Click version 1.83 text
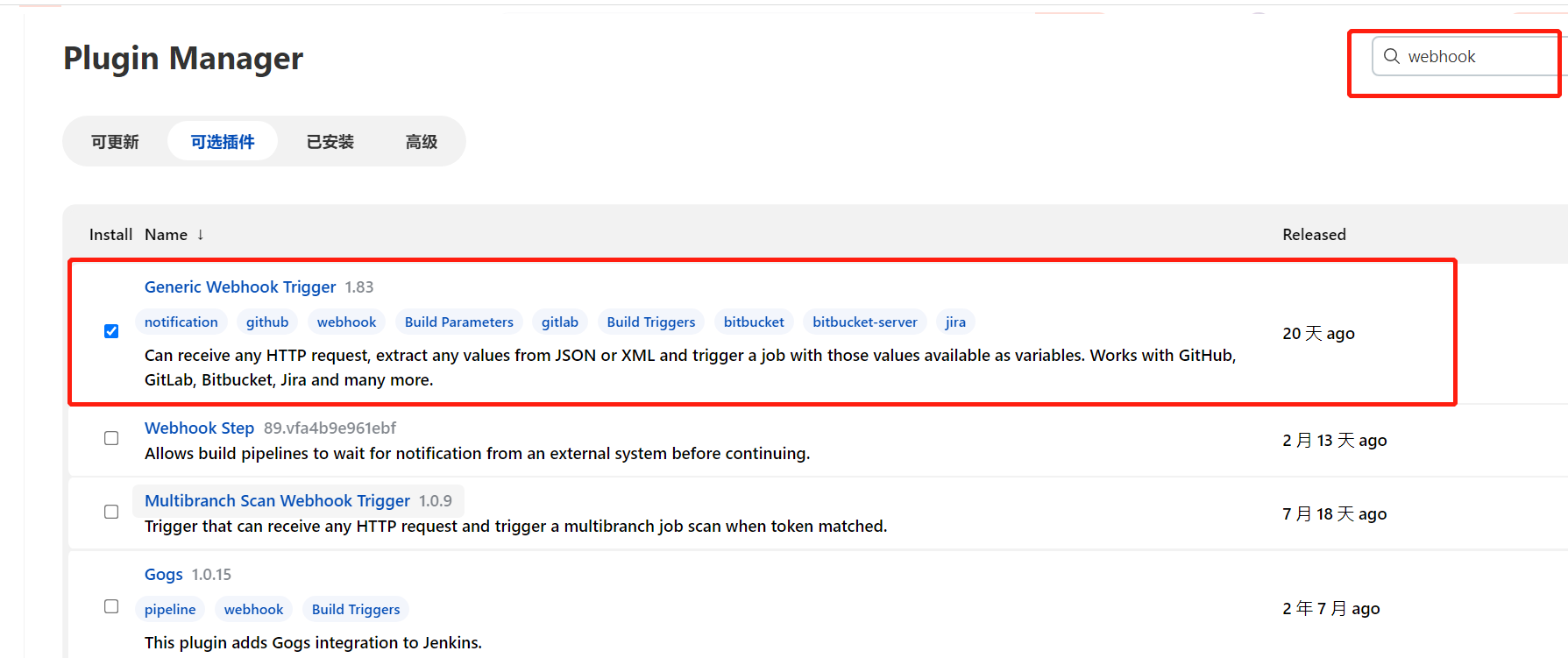Image resolution: width=1568 pixels, height=658 pixels. 359,287
